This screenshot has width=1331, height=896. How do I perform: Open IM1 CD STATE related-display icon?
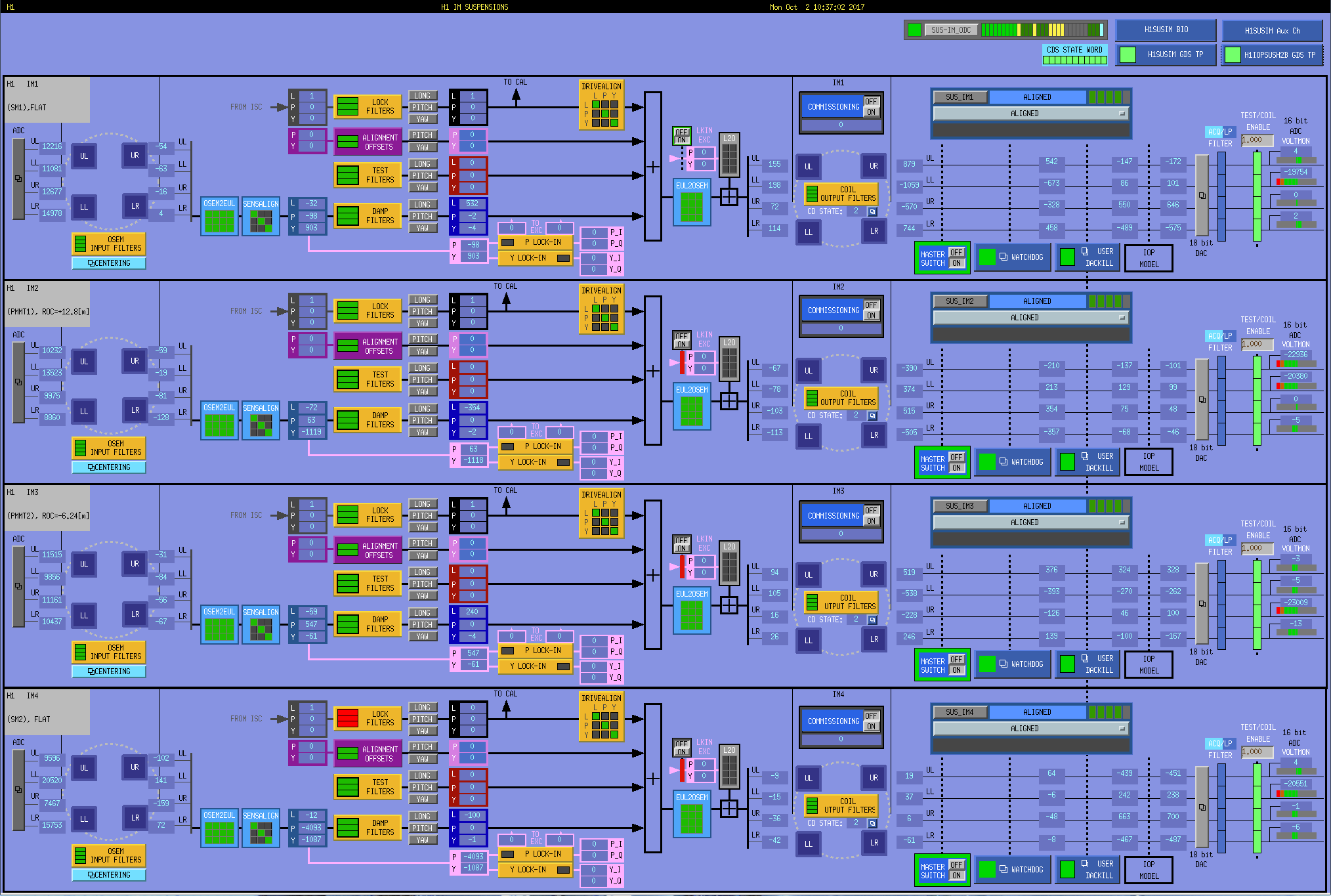872,211
